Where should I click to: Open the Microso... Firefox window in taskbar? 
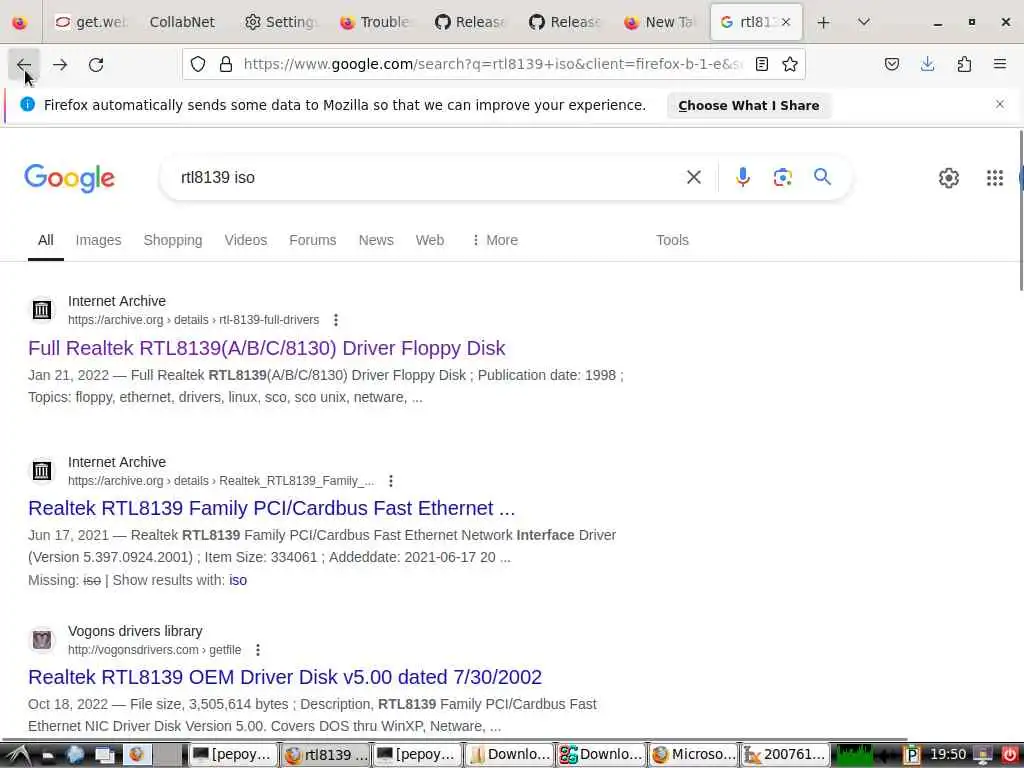tap(694, 754)
